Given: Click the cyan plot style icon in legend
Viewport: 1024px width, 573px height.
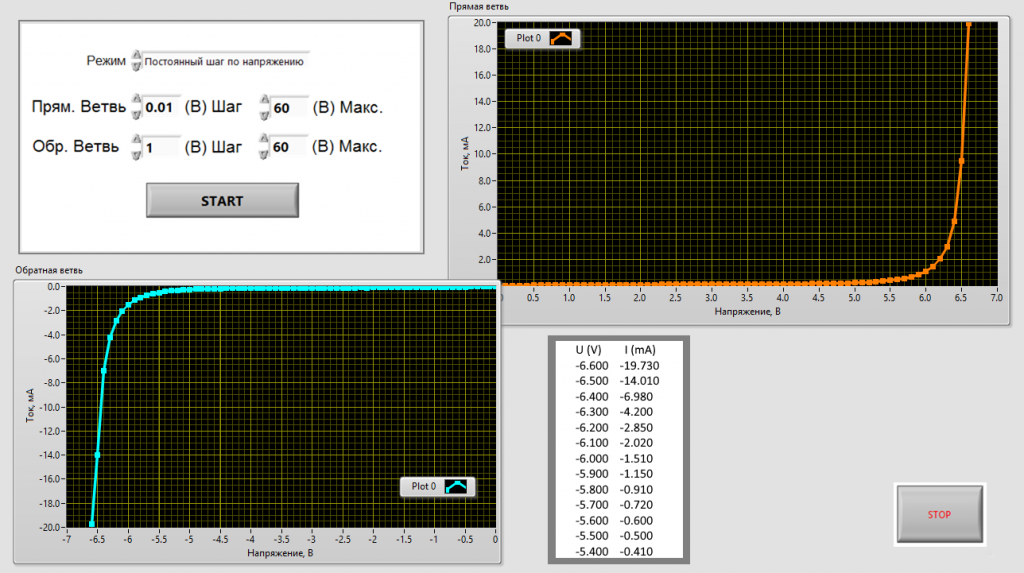Looking at the screenshot, I should [456, 487].
